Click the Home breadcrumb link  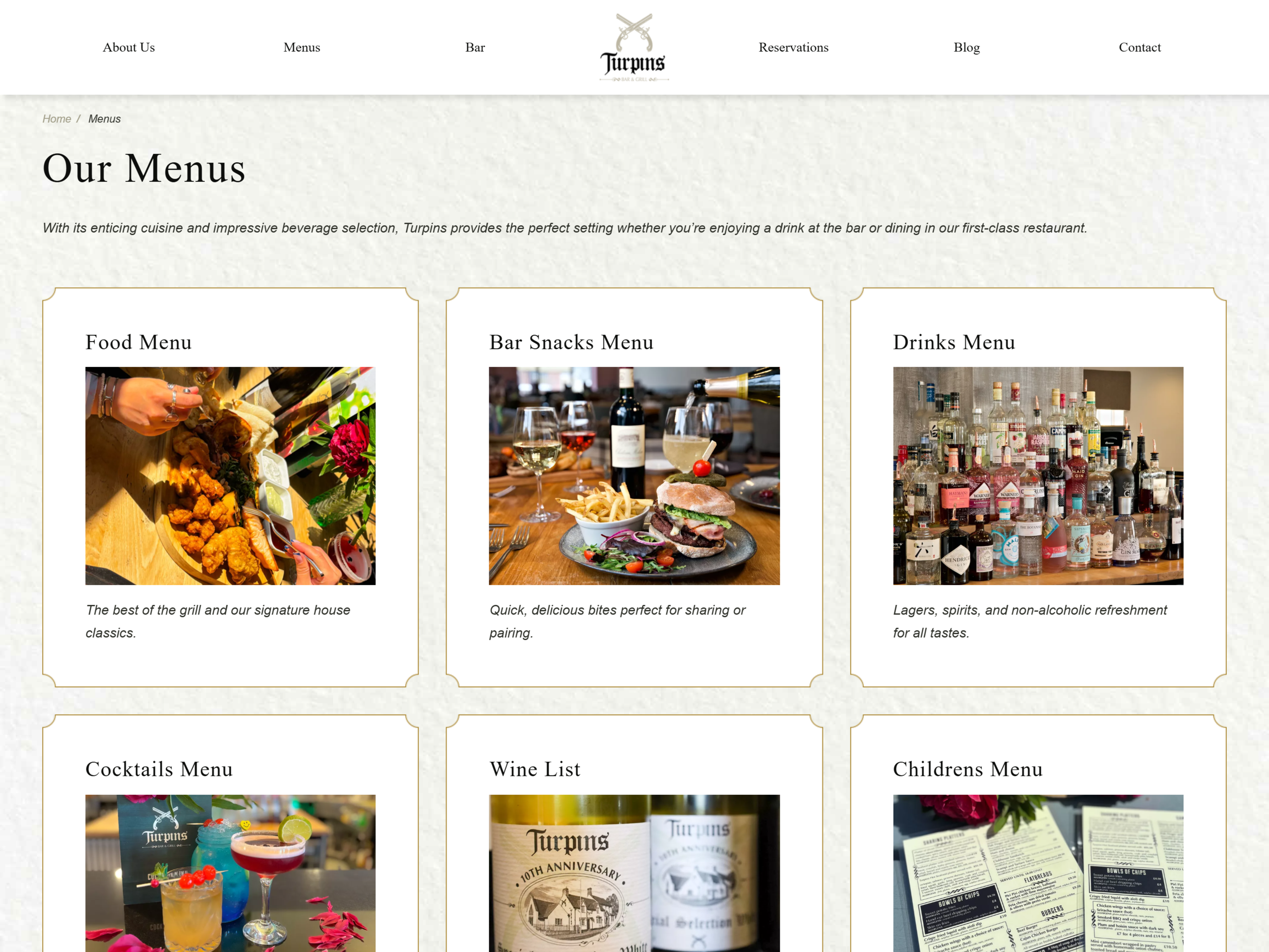pos(57,119)
